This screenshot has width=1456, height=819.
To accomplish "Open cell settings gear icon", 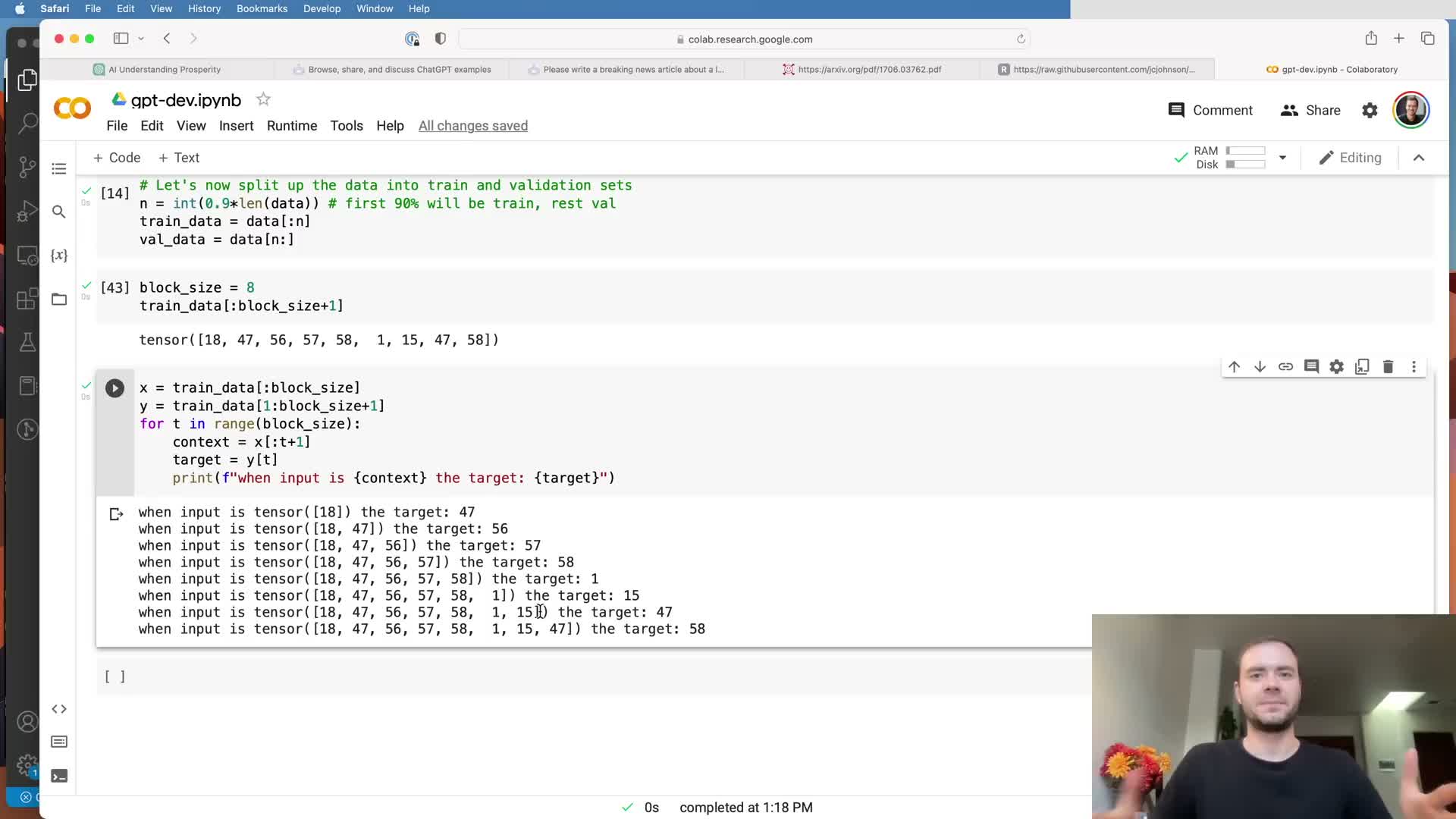I will 1336,367.
